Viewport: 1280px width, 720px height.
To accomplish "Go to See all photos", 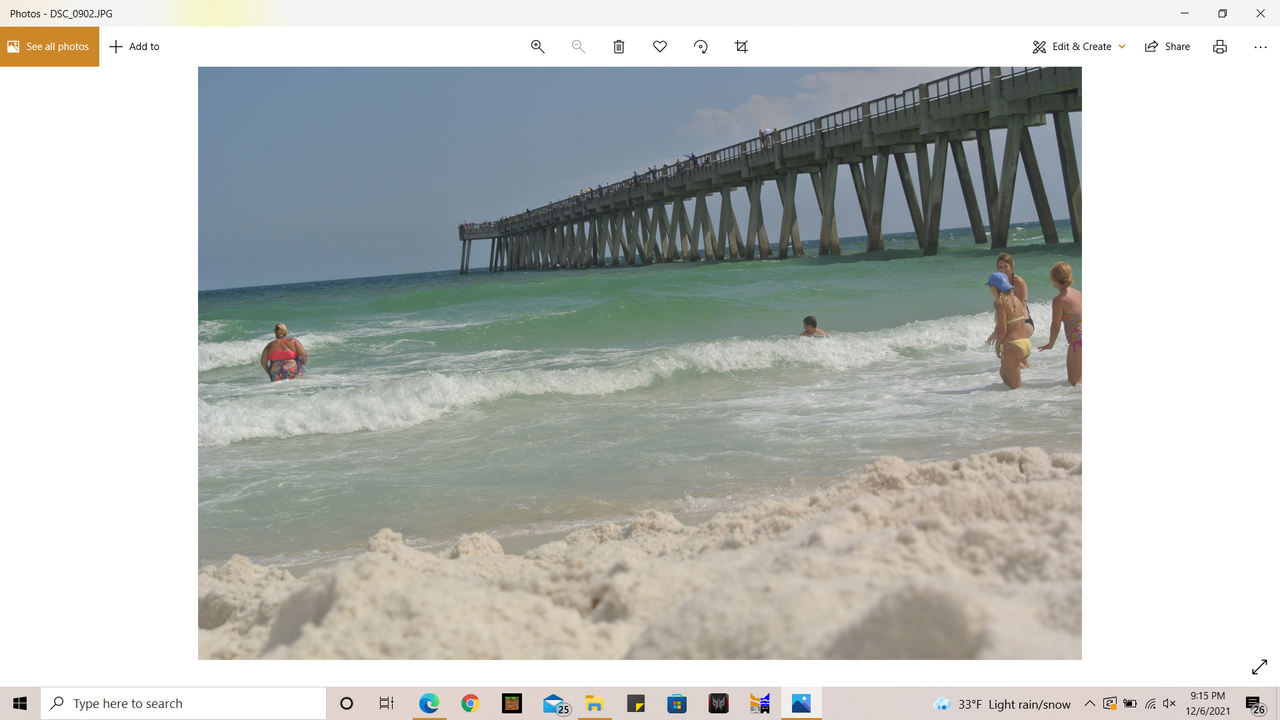I will (x=48, y=46).
